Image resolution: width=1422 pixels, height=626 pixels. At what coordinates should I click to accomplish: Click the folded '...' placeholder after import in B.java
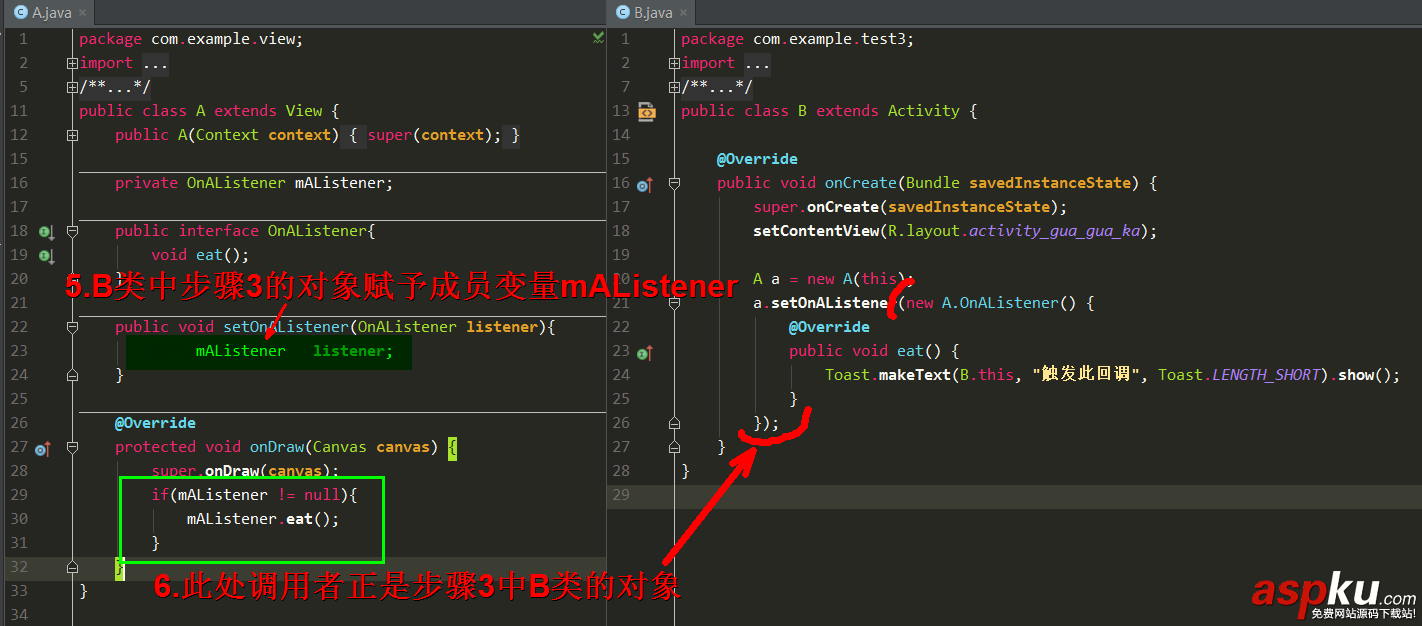pos(757,63)
